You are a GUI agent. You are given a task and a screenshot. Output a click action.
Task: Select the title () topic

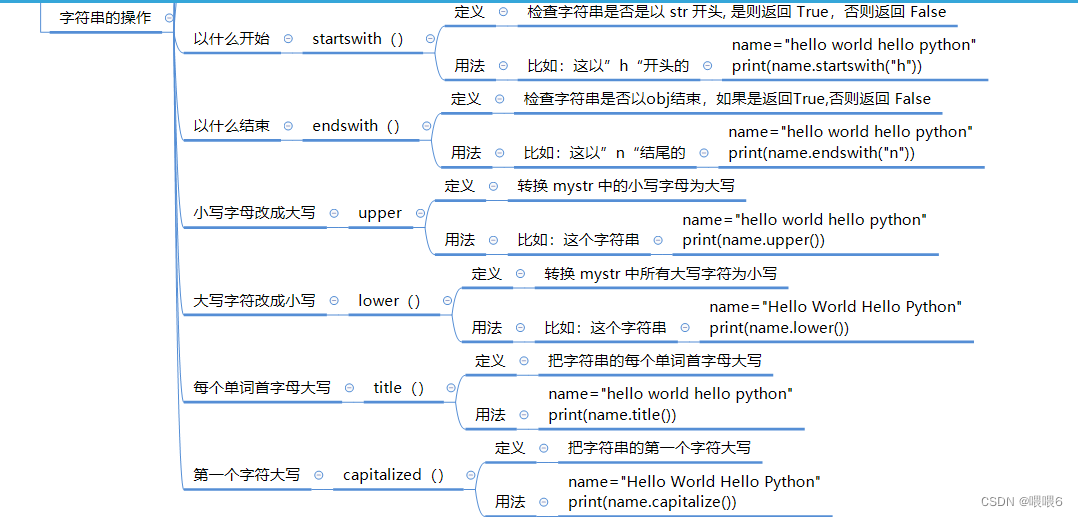(x=399, y=388)
